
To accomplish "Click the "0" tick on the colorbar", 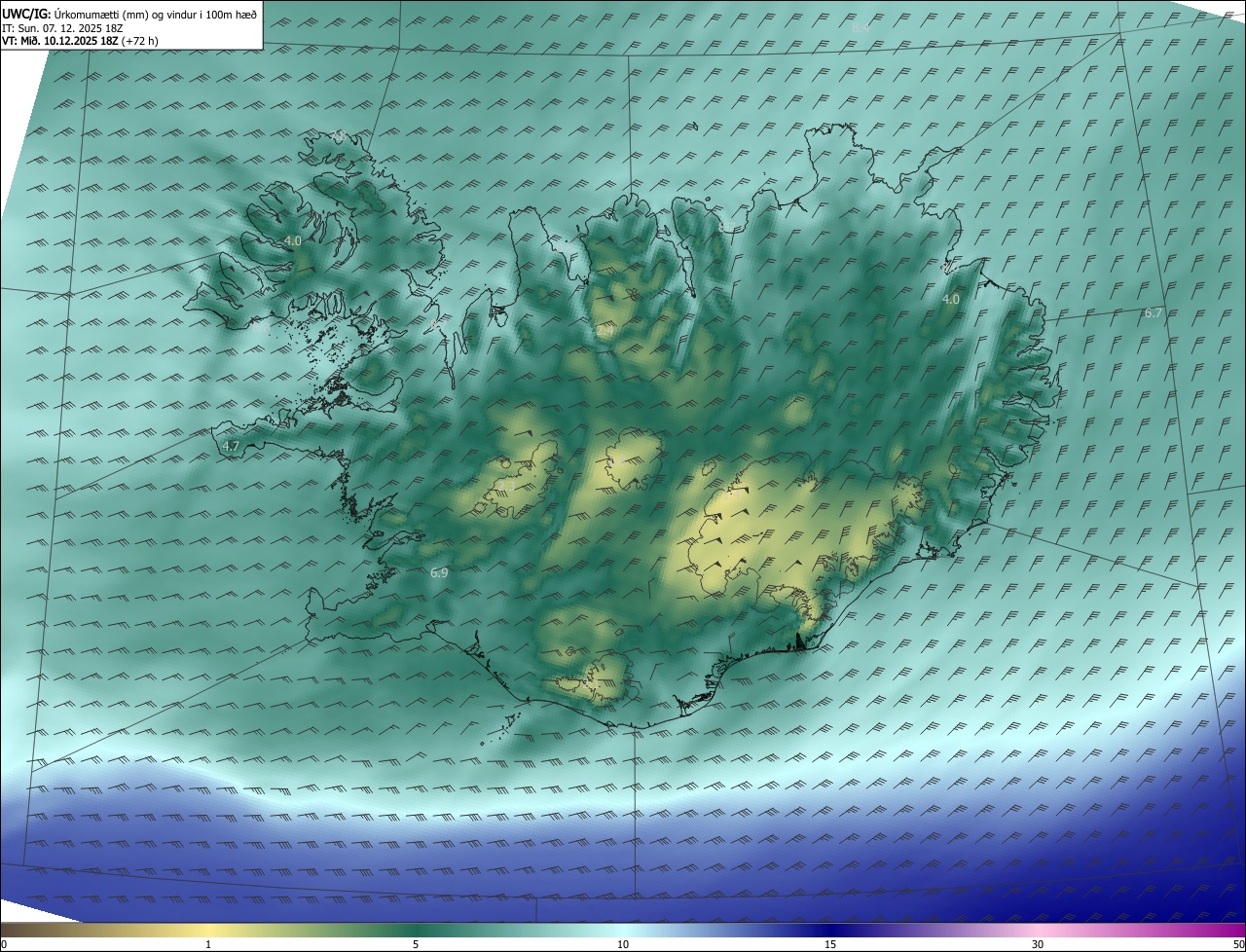I will click(x=4, y=944).
